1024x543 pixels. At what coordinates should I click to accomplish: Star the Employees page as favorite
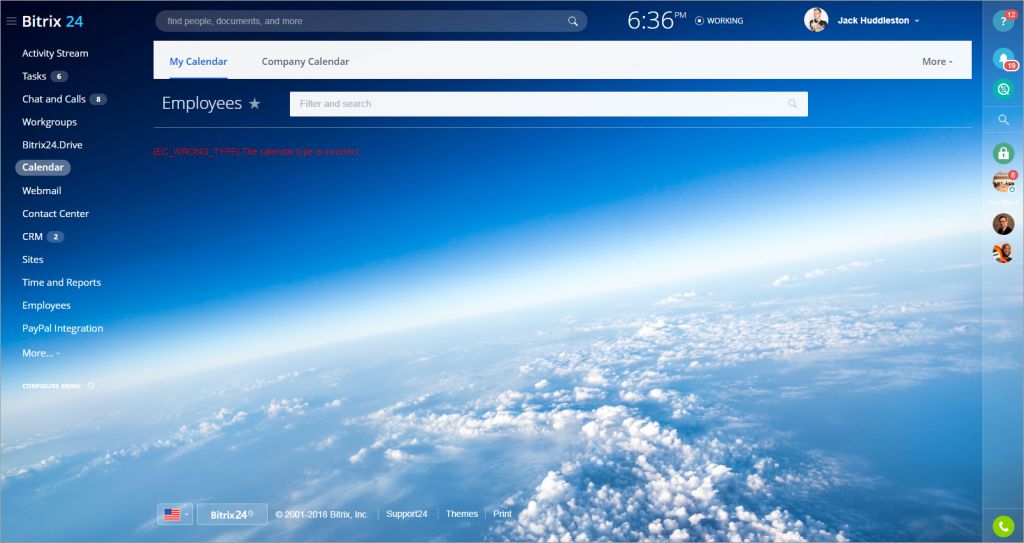255,103
